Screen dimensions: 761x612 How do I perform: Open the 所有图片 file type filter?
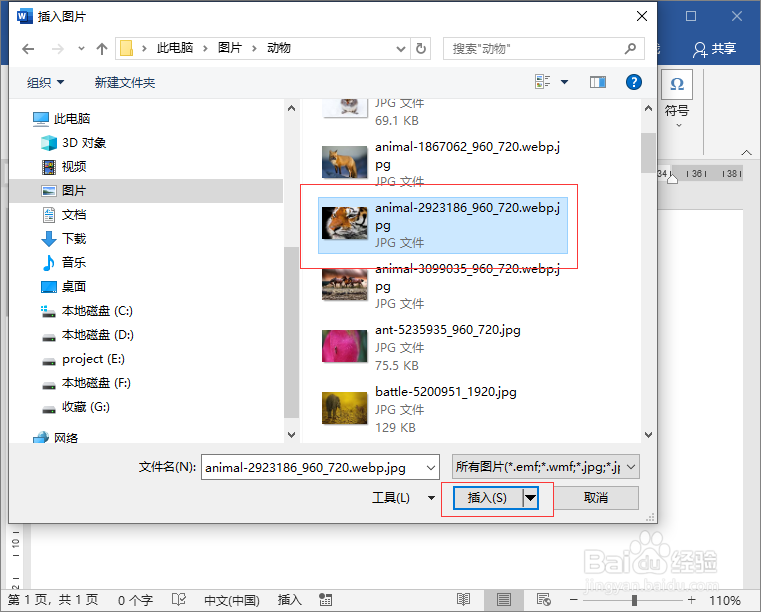coord(546,467)
